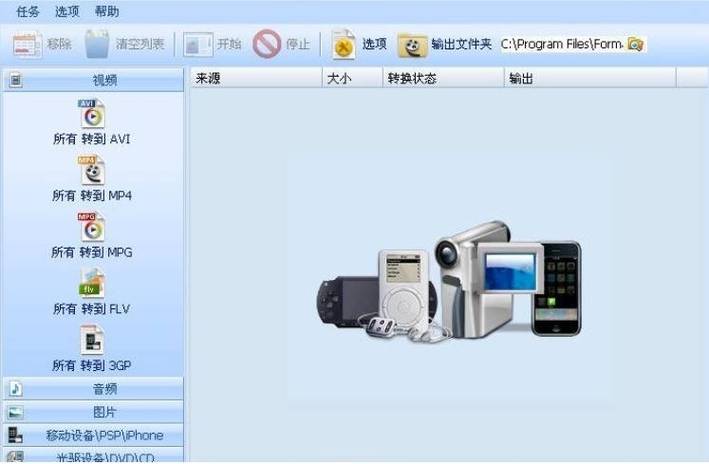Open the 选项 settings toolbar icon
This screenshot has width=709, height=464.
(x=344, y=44)
